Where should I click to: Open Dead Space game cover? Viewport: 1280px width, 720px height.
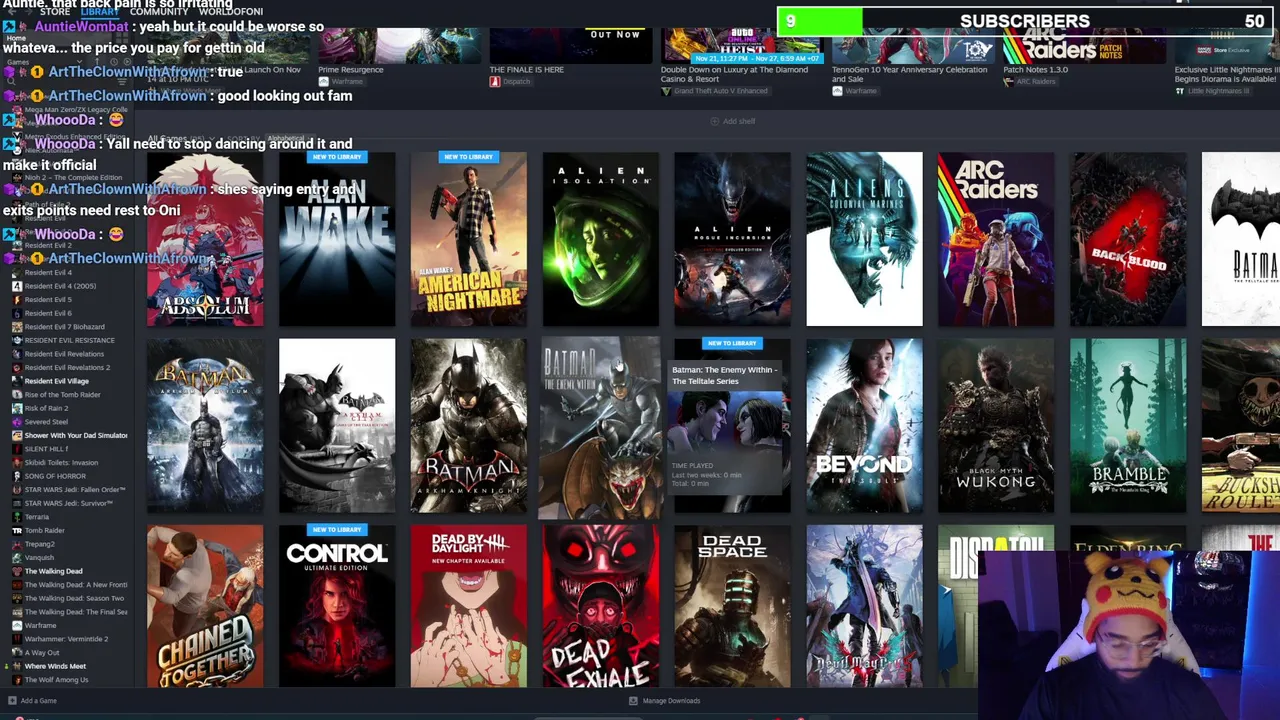[732, 606]
